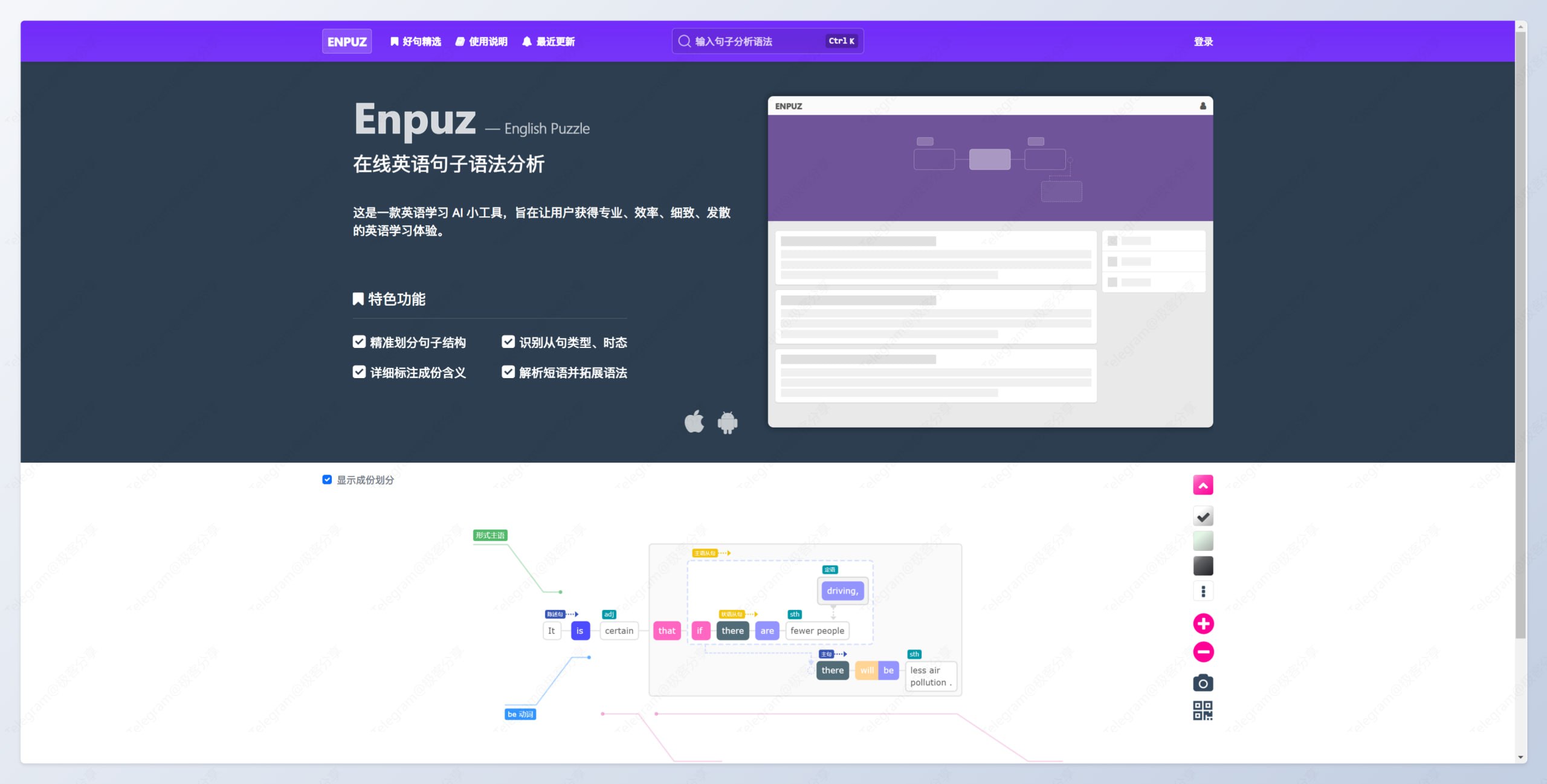Select the checkmark icon in right toolbar

1203,516
